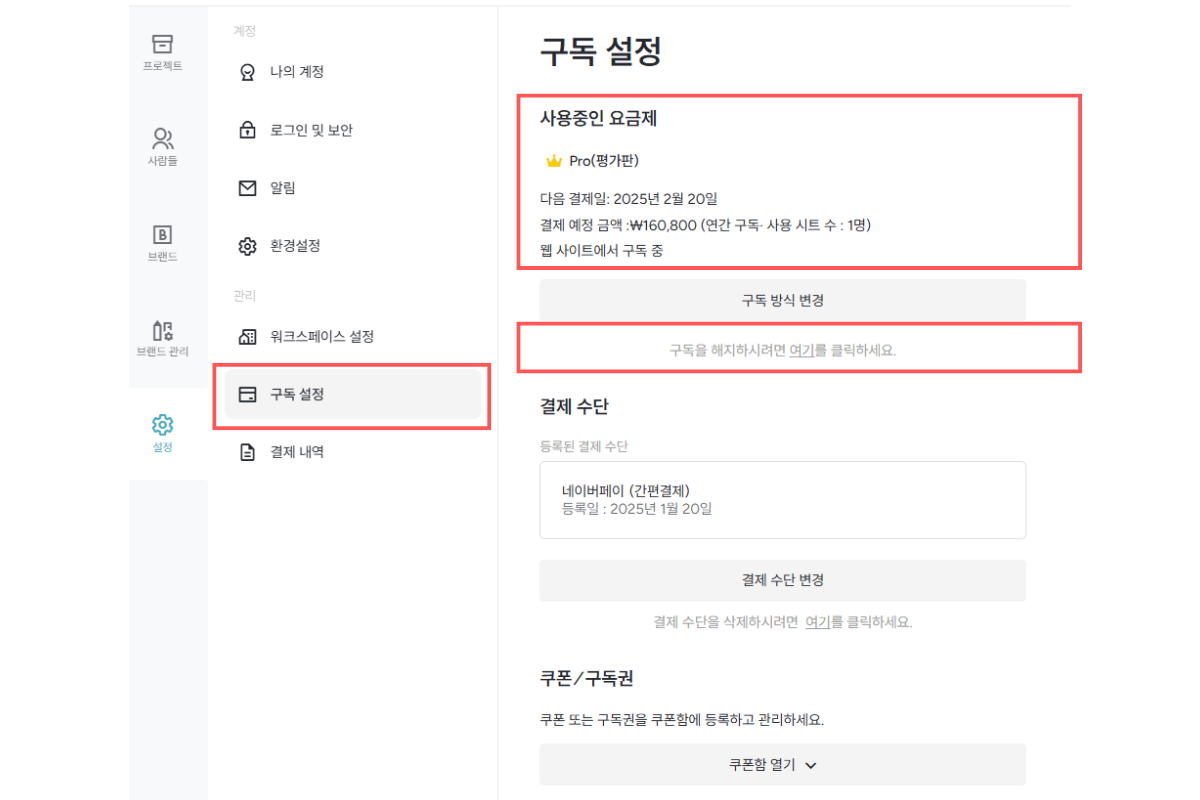Go to 워크스페이스 설정
1200x800 pixels.
(320, 337)
